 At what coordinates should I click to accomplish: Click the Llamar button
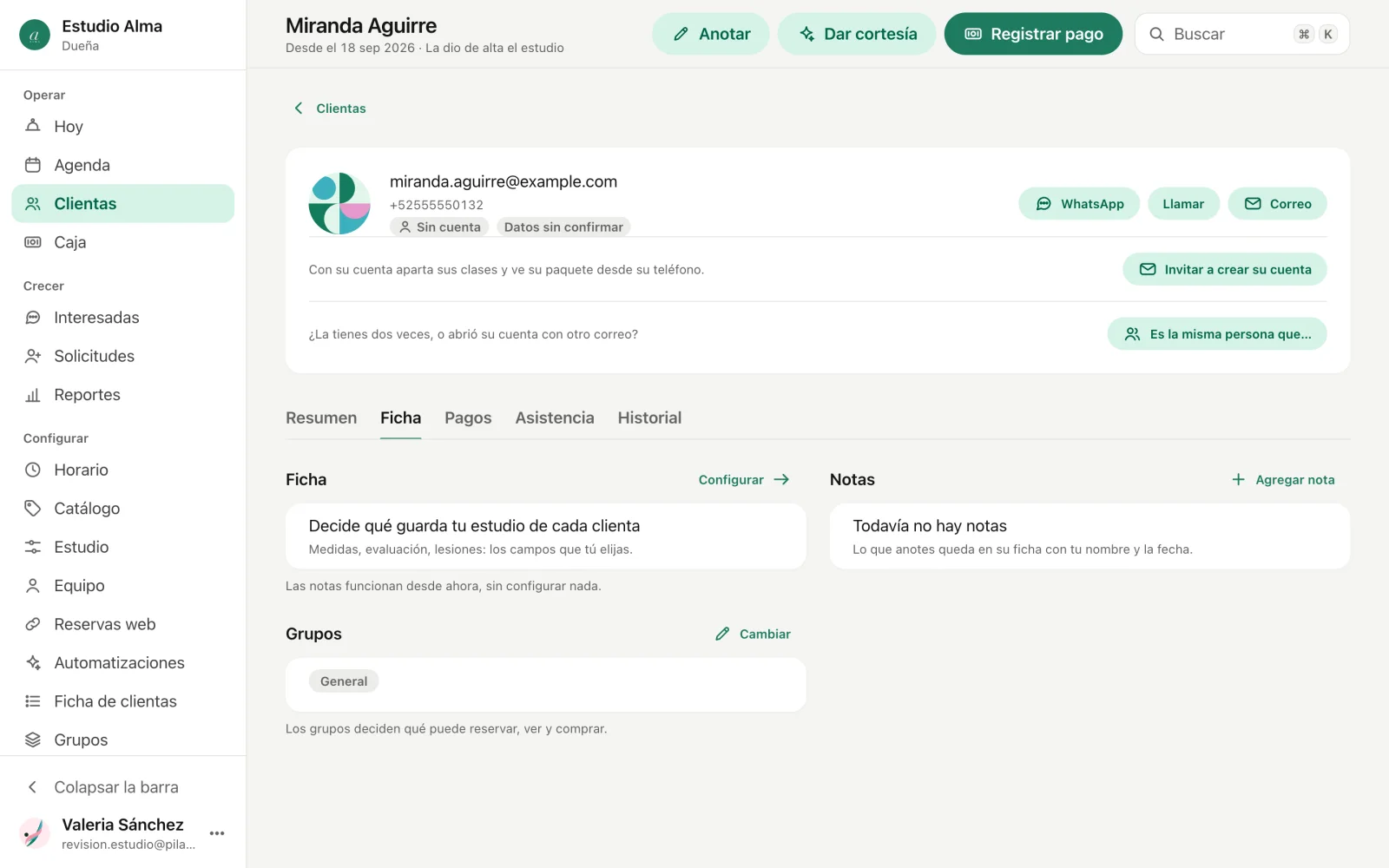[x=1183, y=204]
